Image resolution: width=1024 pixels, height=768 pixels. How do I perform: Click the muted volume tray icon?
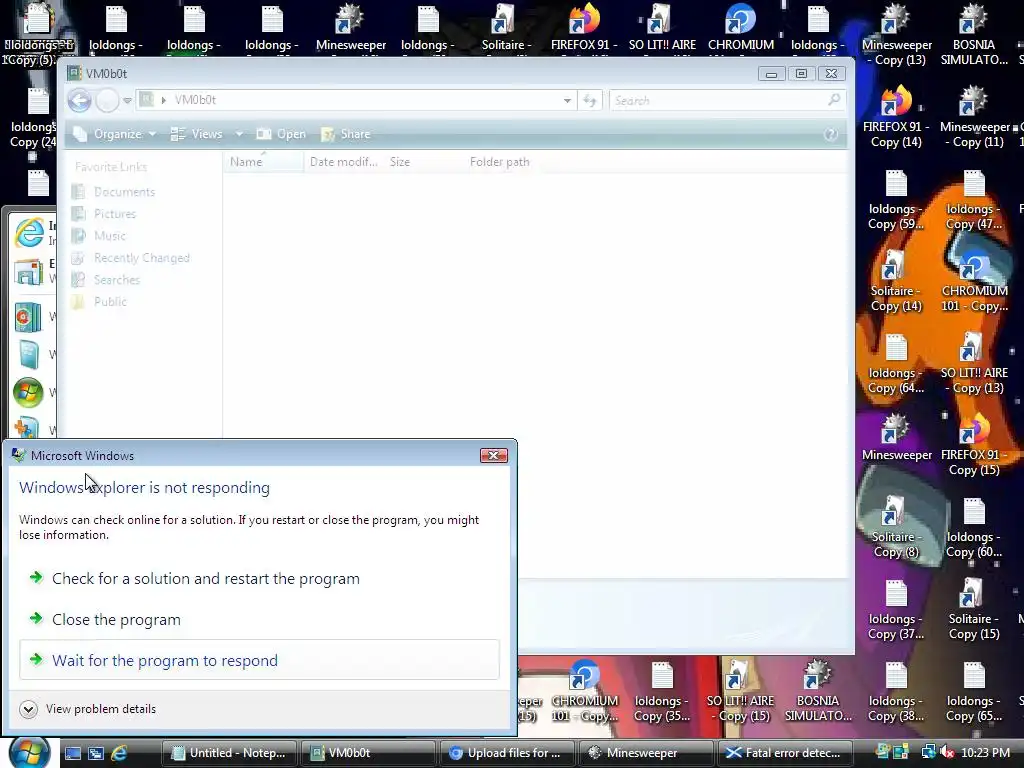(946, 753)
